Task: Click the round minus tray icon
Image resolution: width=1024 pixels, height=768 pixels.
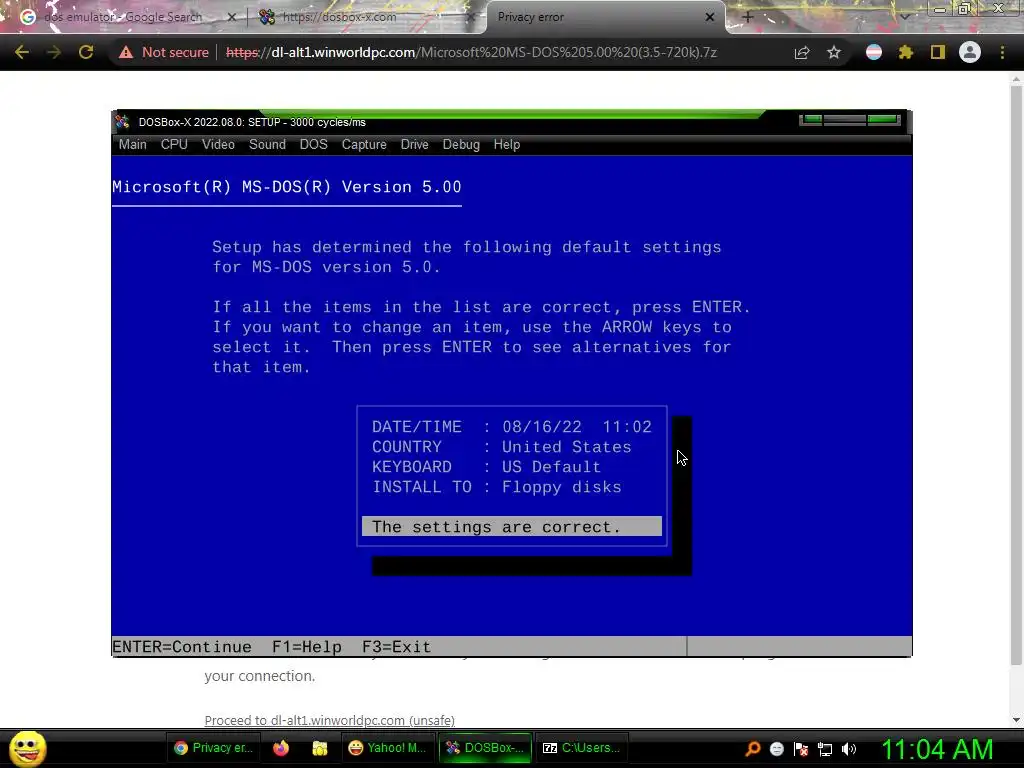Action: [x=776, y=749]
